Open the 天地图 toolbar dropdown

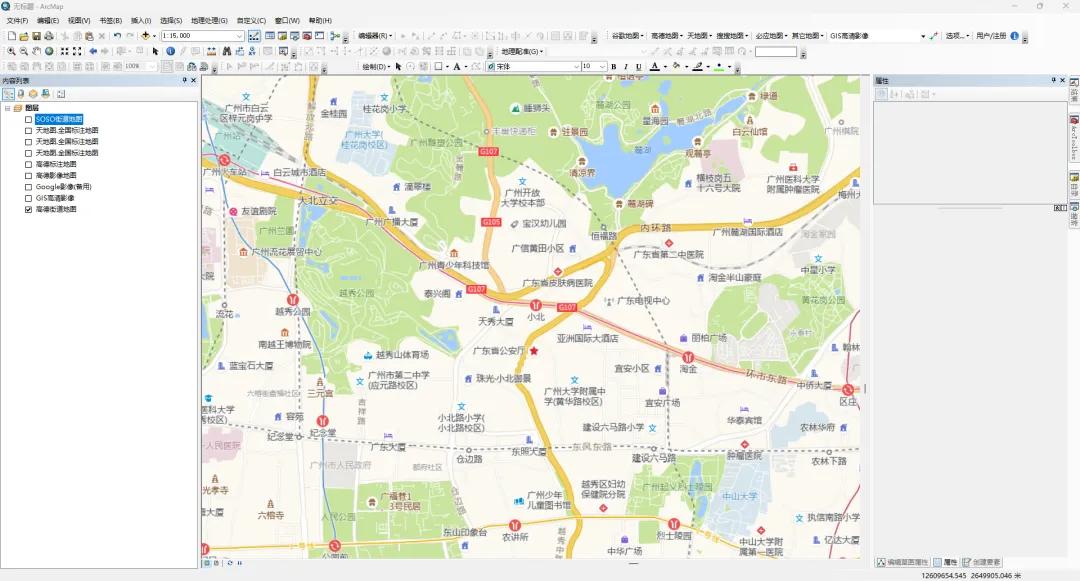[x=699, y=36]
